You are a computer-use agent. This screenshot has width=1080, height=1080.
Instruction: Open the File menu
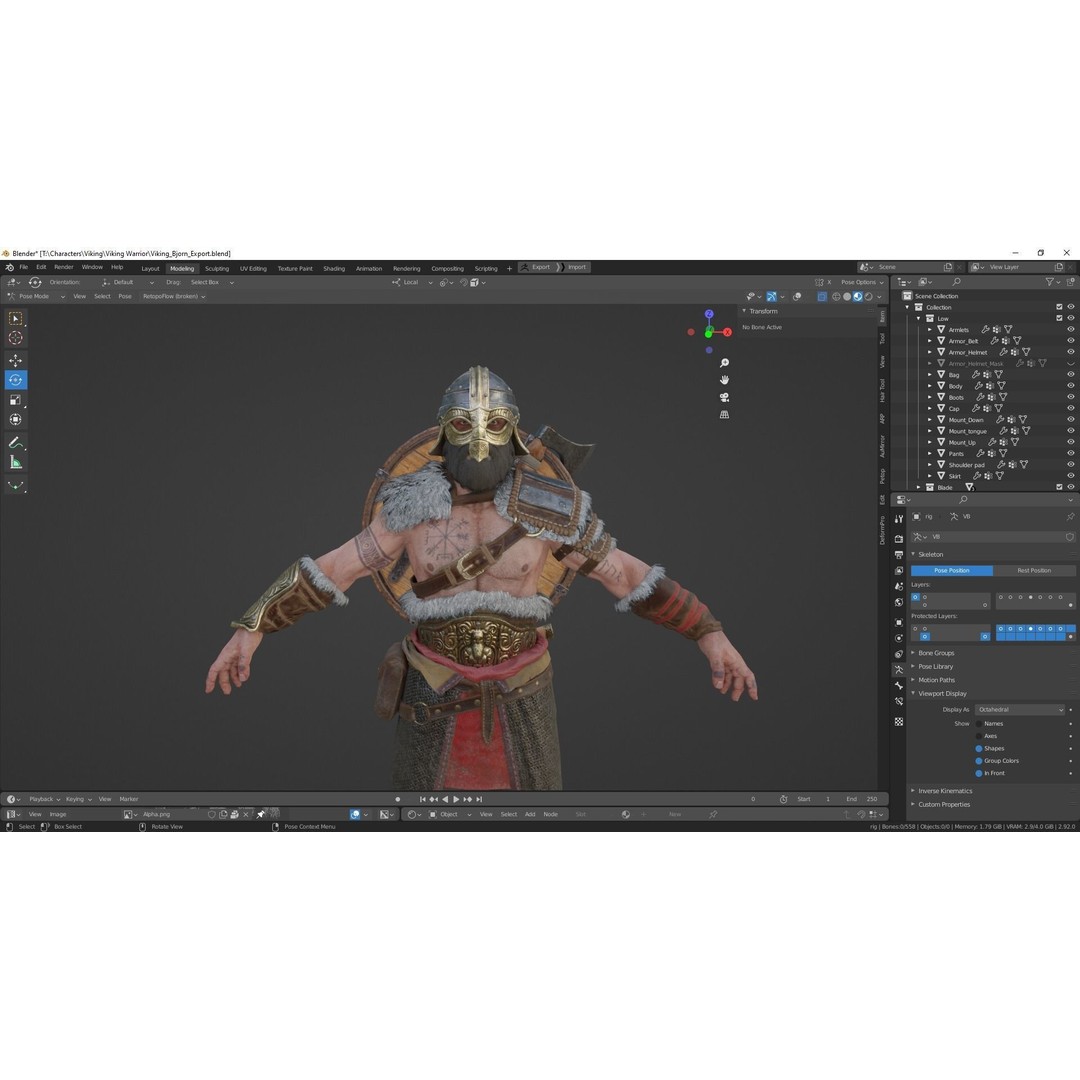[23, 267]
